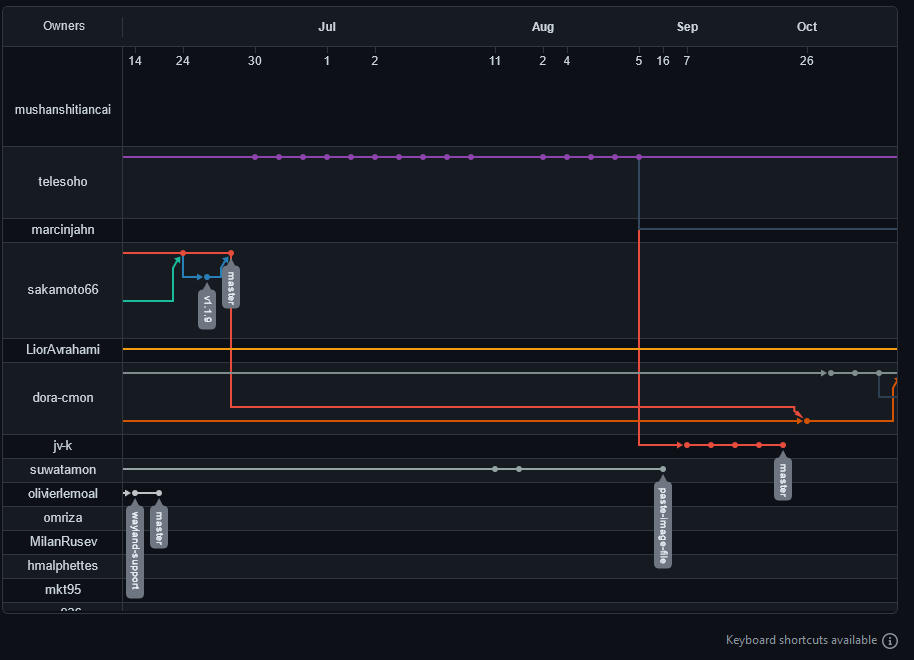Click the master label under jv-k's commits
The height and width of the screenshot is (660, 914).
[783, 478]
